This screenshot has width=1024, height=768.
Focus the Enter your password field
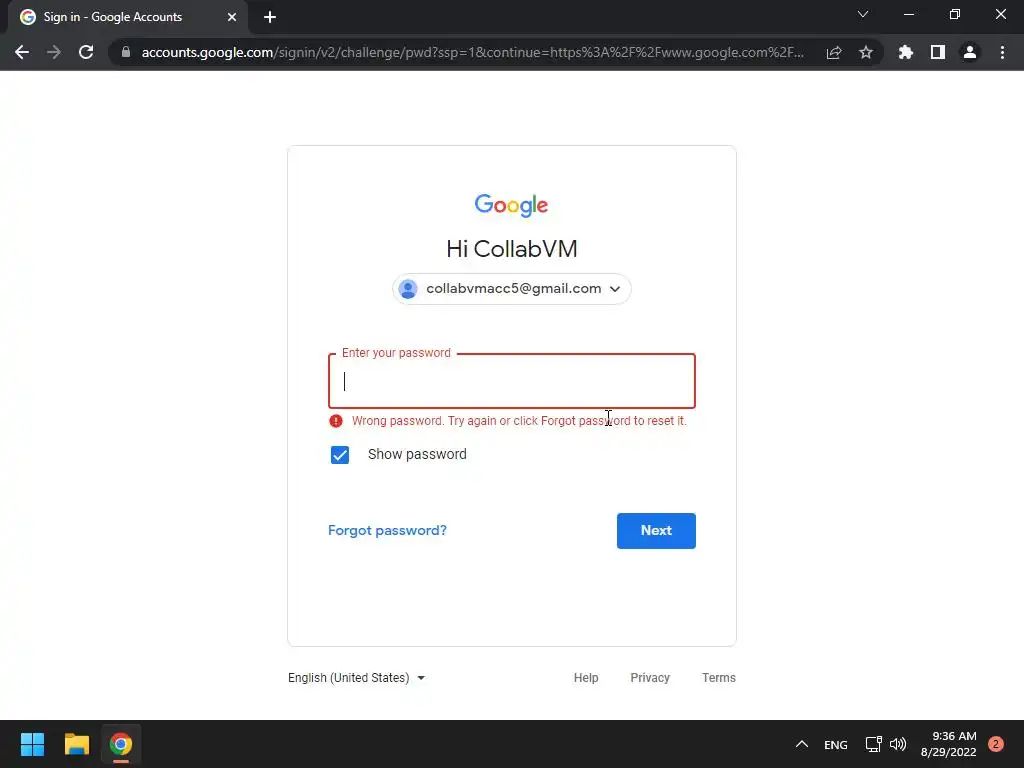point(511,381)
